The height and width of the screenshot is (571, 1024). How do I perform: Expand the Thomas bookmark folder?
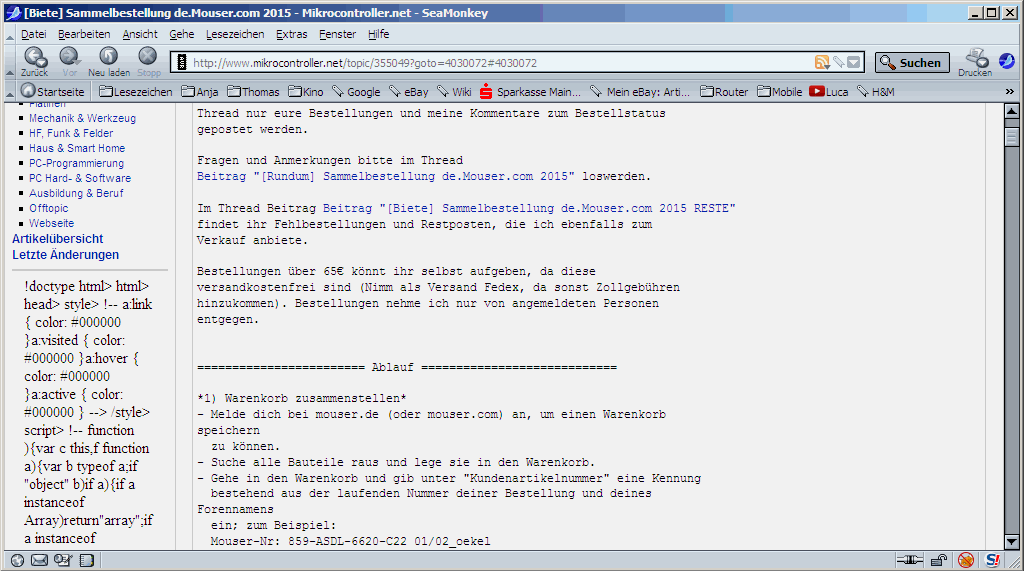[253, 91]
